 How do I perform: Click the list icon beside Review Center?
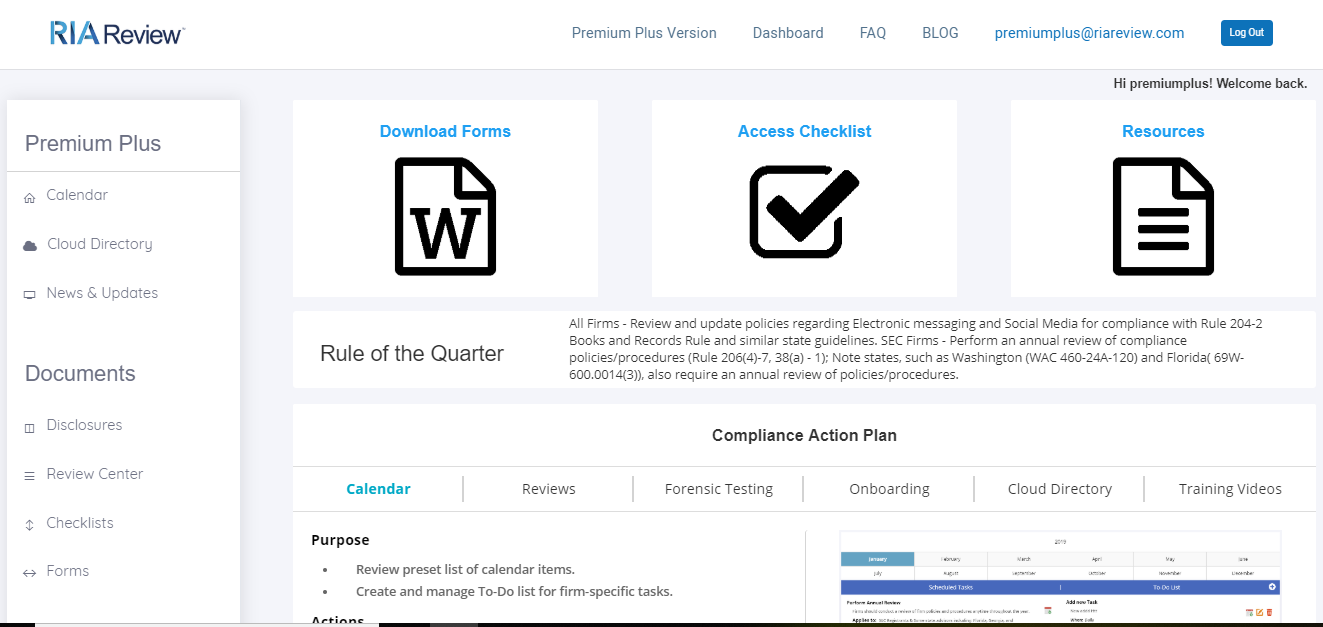pos(29,476)
